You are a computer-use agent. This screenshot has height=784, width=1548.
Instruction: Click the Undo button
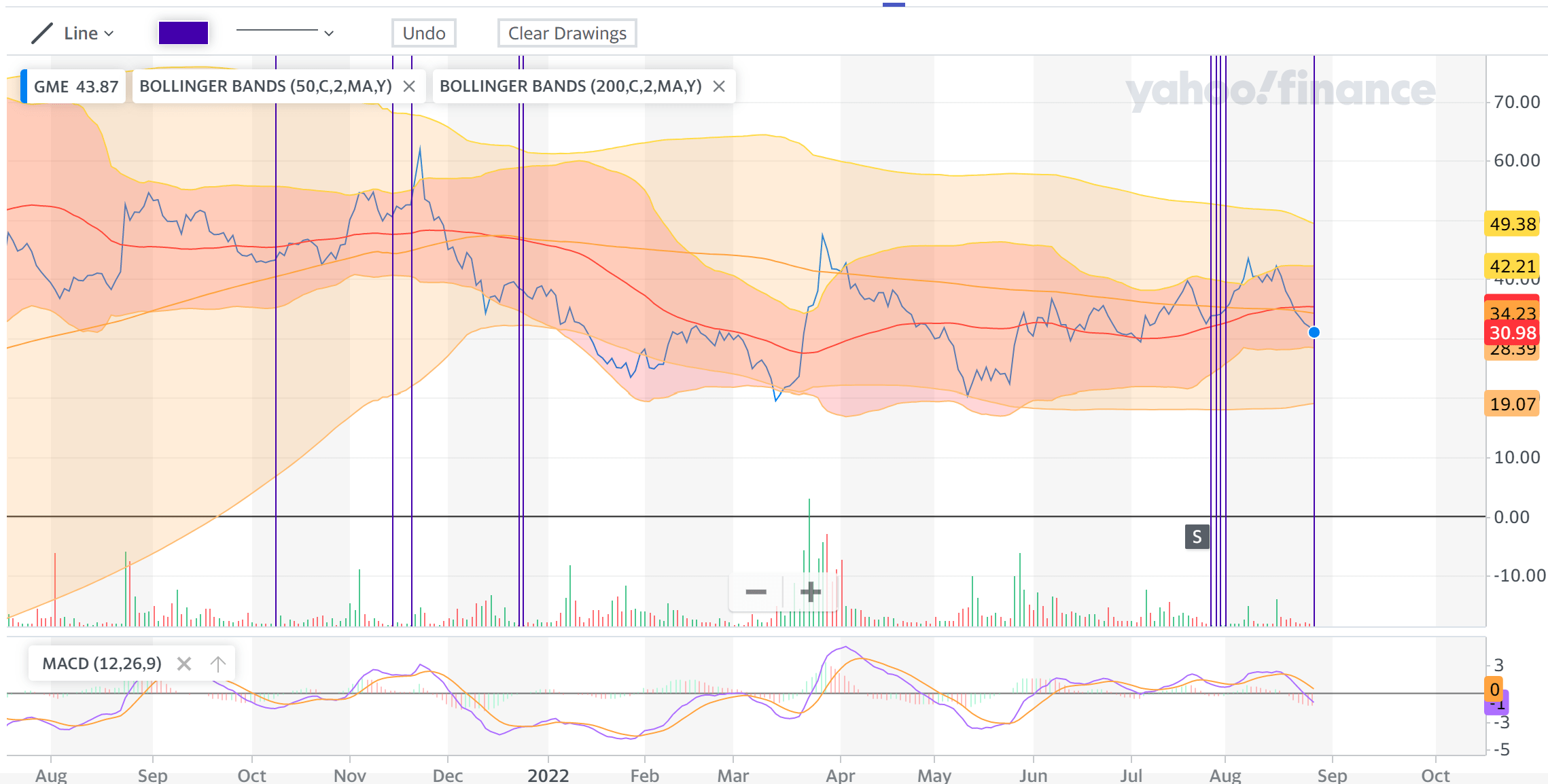coord(424,33)
